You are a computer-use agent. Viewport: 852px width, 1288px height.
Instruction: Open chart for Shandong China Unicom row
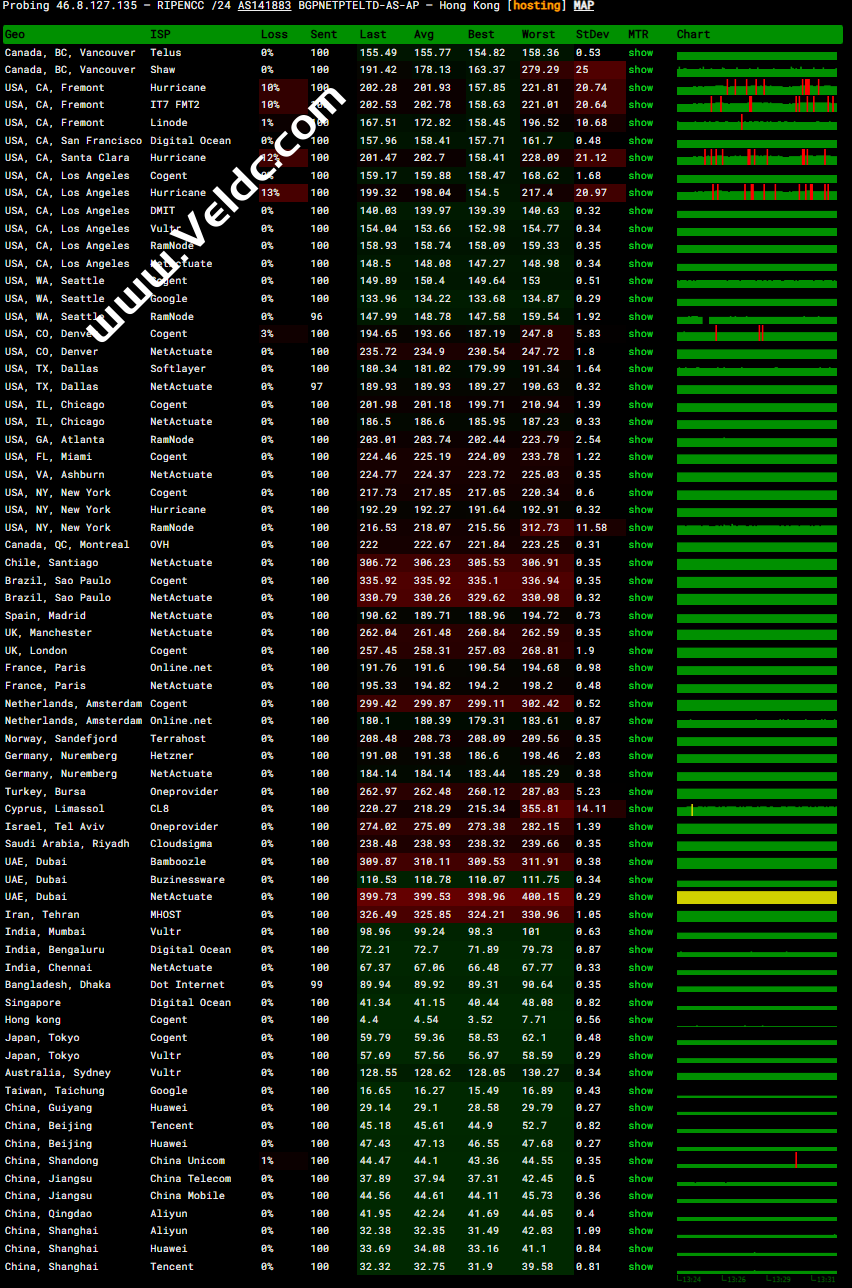pyautogui.click(x=757, y=1160)
